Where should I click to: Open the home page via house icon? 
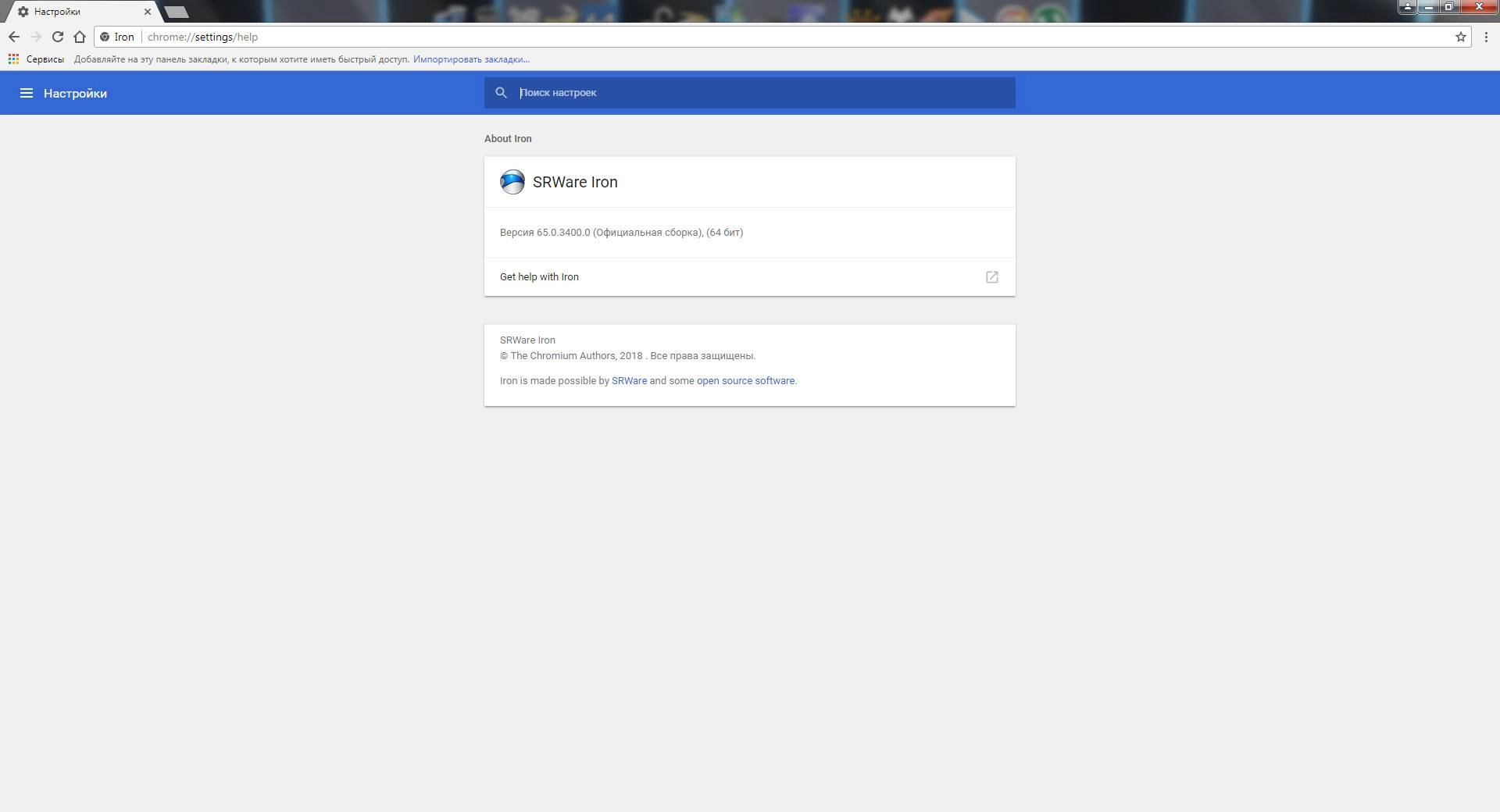pos(80,37)
